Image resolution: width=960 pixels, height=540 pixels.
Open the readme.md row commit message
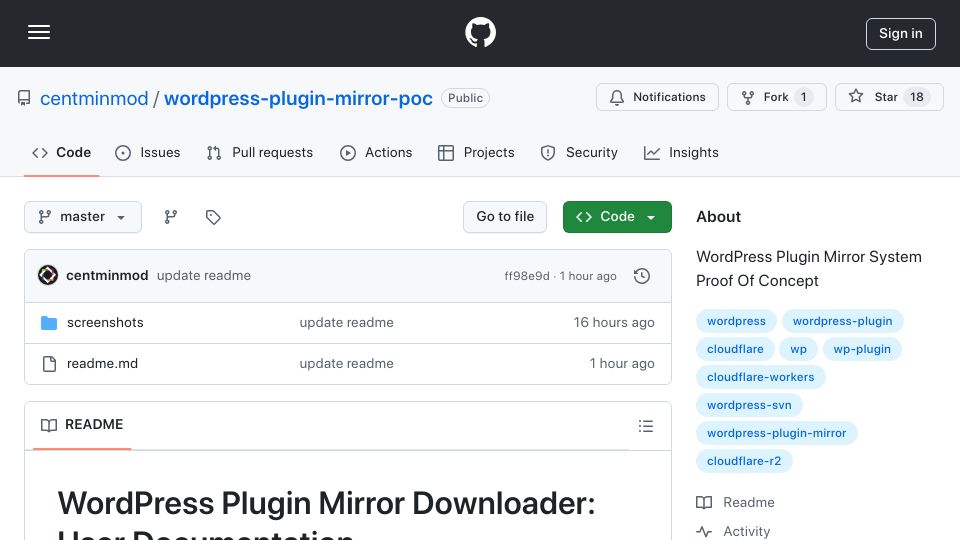347,364
